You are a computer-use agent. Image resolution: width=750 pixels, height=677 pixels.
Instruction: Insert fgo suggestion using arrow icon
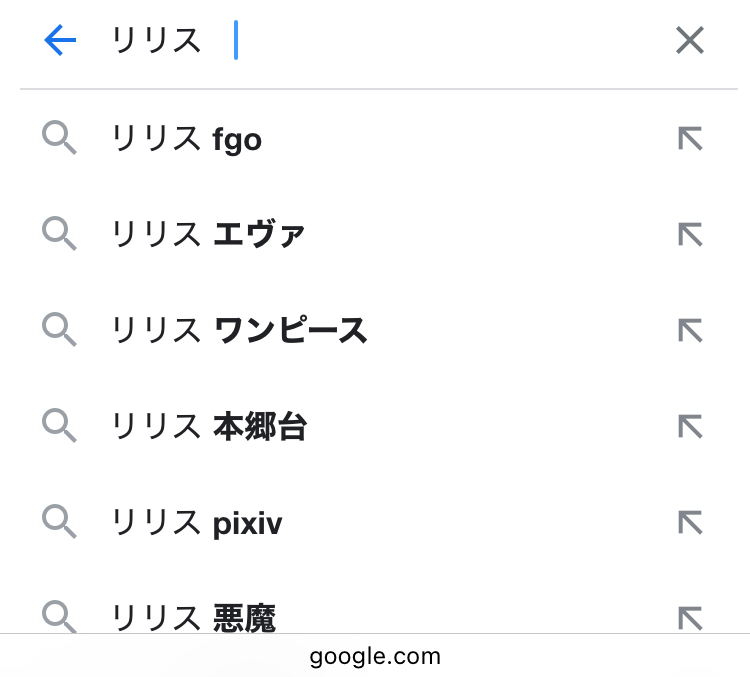690,139
